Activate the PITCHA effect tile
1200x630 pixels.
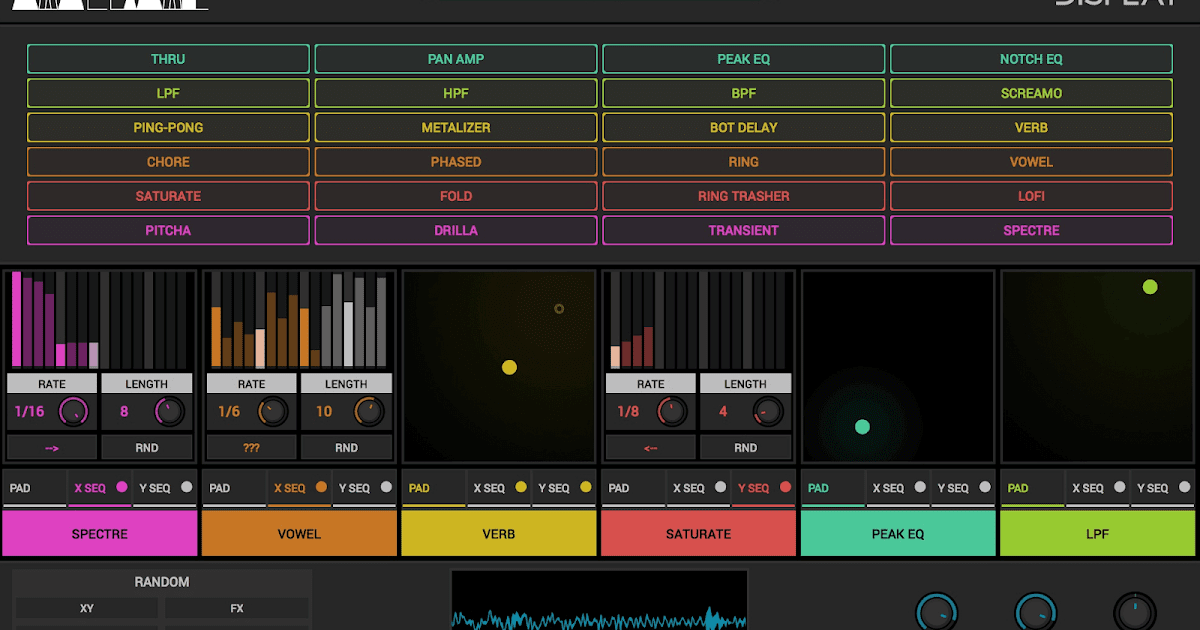(168, 230)
